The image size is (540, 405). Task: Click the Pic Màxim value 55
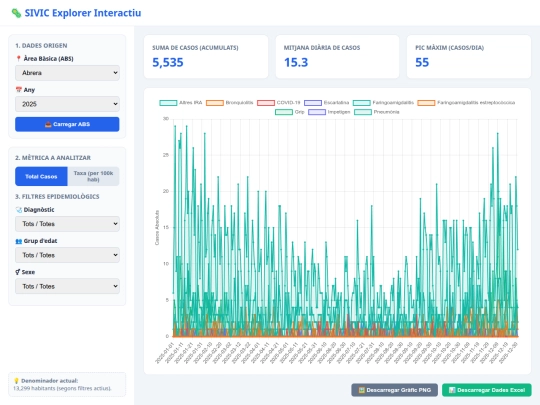pyautogui.click(x=422, y=62)
